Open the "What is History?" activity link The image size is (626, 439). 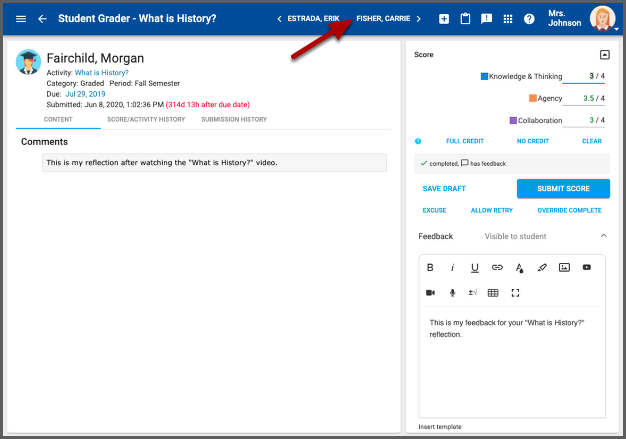coord(102,72)
